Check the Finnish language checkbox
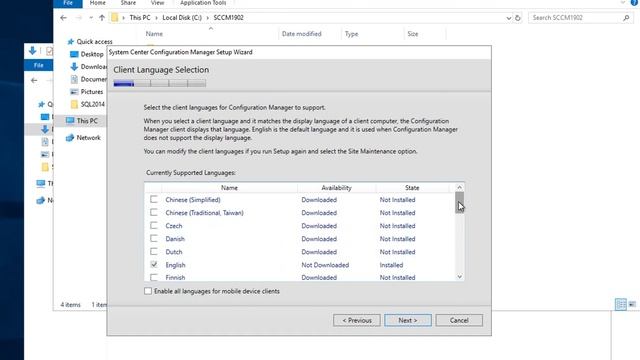640x360 pixels. click(x=153, y=278)
